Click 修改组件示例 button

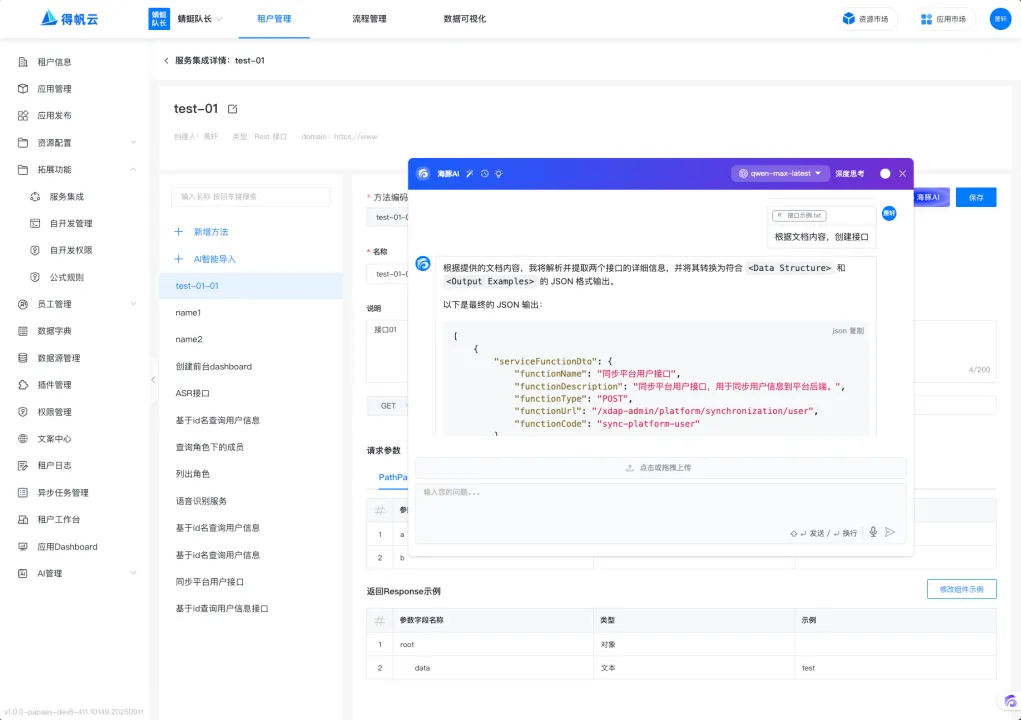[x=961, y=589]
